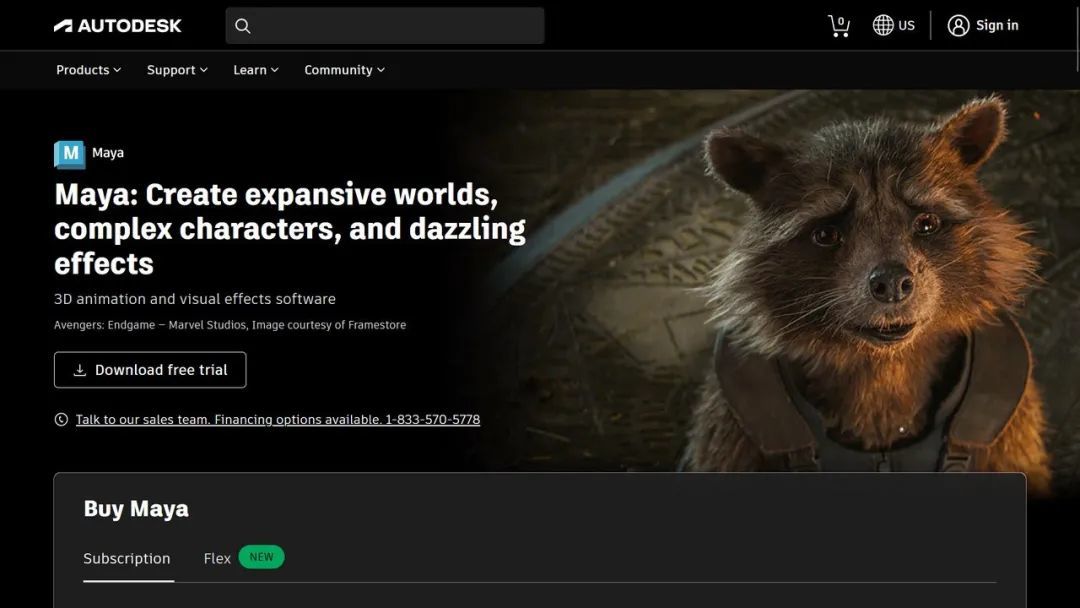
Task: Open the US region selector
Action: (893, 25)
